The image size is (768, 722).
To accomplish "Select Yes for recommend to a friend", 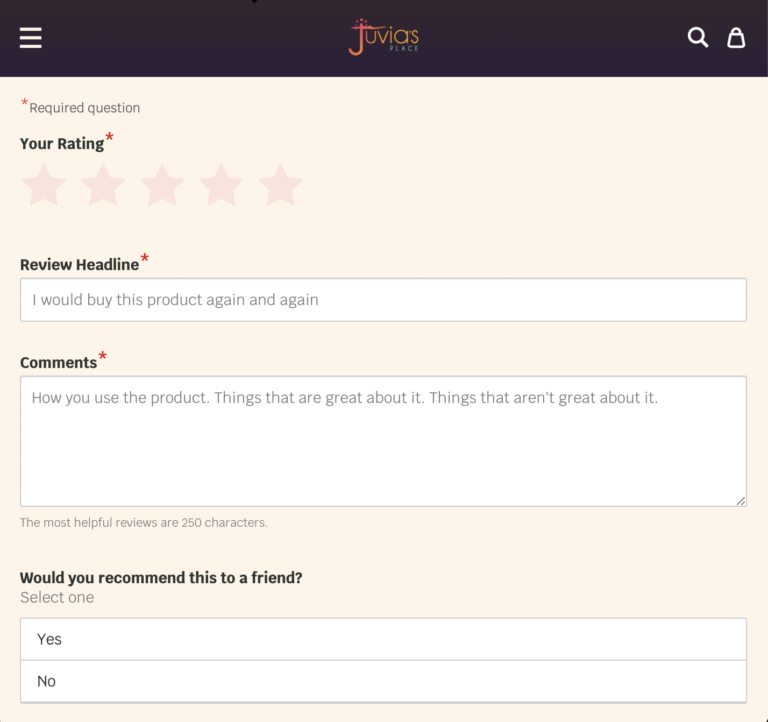I will [383, 639].
